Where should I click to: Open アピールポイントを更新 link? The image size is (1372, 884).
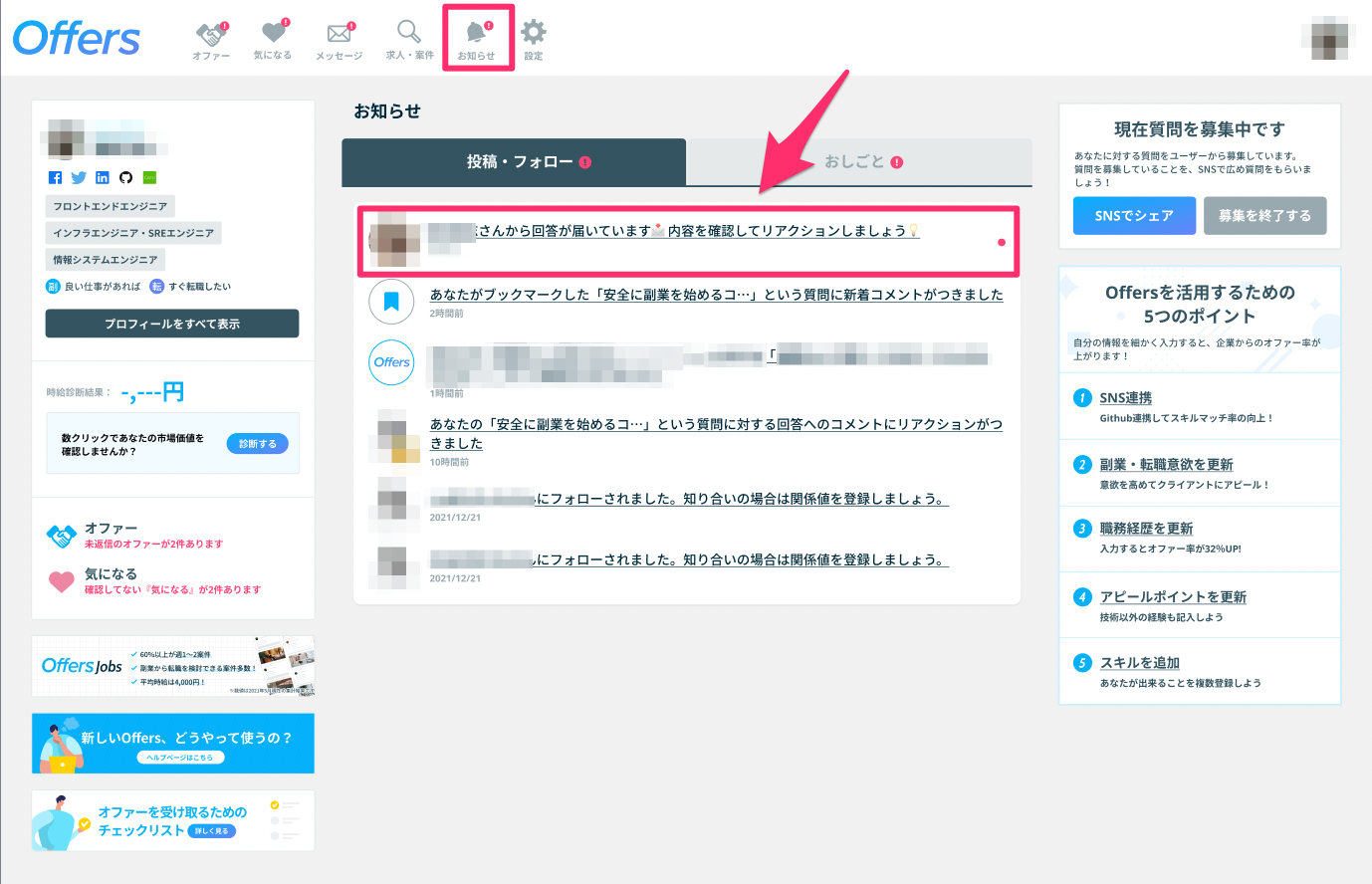[x=1173, y=596]
